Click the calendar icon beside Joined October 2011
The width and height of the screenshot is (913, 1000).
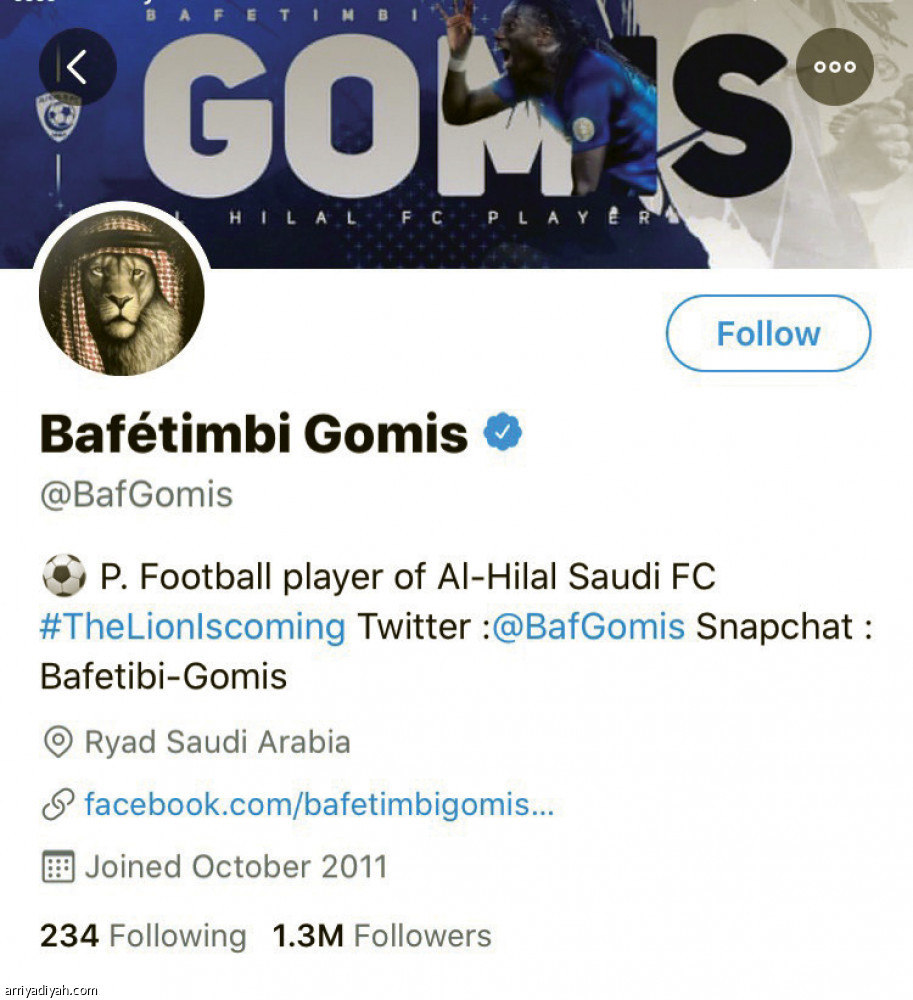click(58, 867)
